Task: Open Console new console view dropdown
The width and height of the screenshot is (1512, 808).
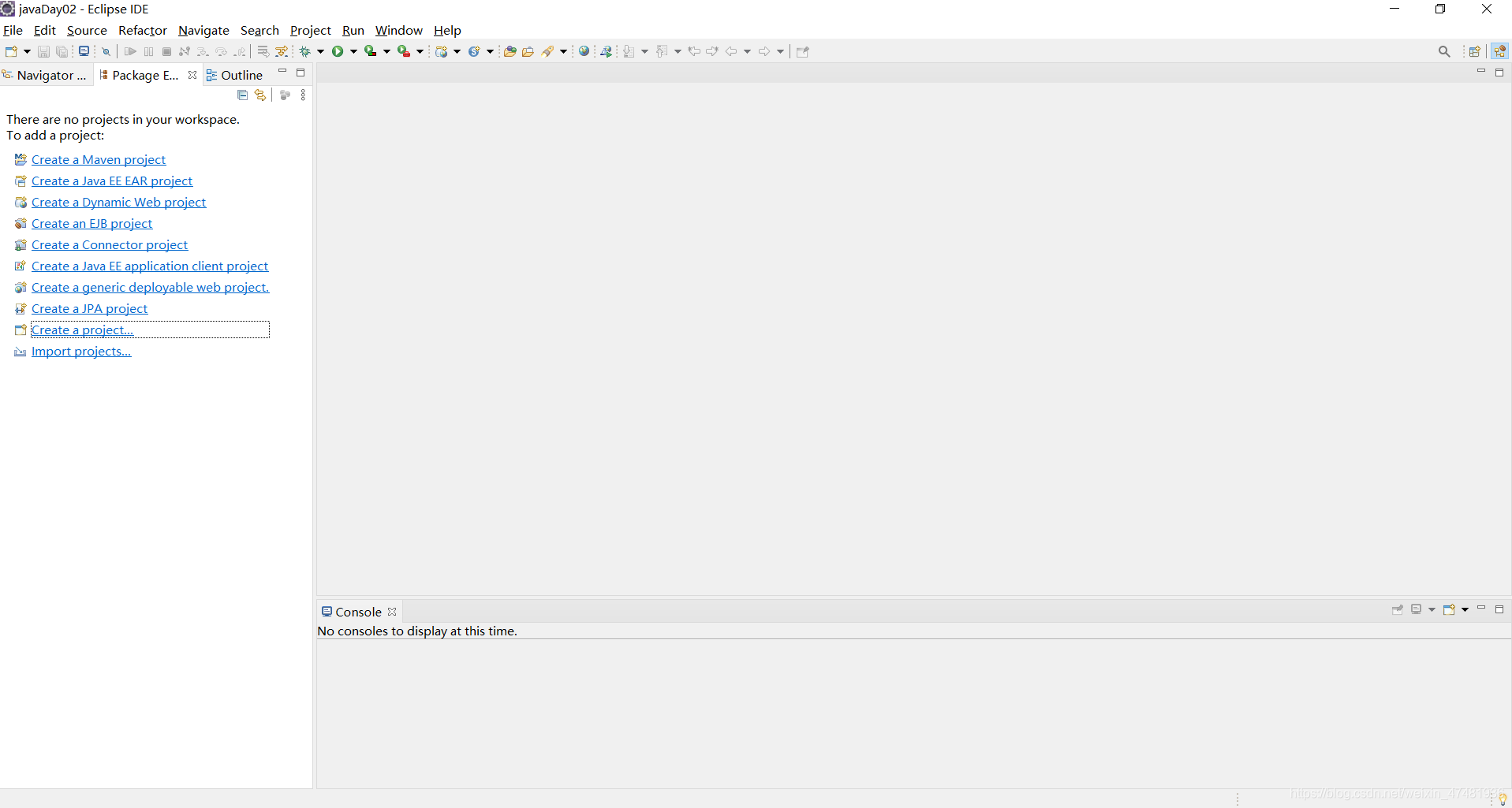Action: tap(1465, 609)
